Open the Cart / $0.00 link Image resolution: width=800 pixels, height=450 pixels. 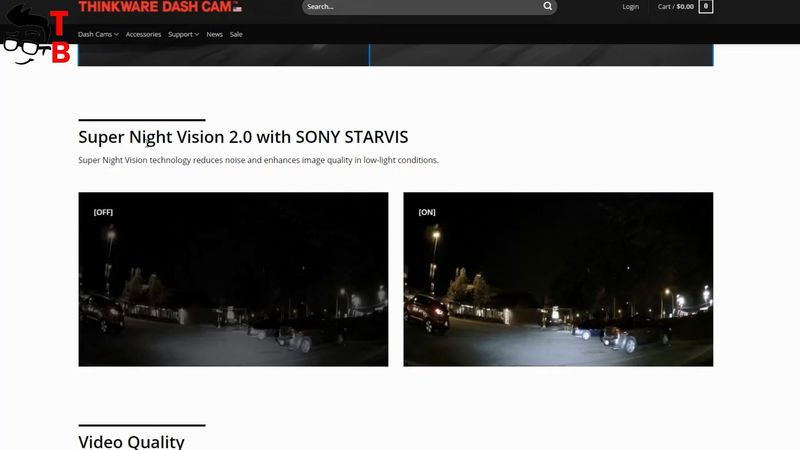pyautogui.click(x=676, y=7)
